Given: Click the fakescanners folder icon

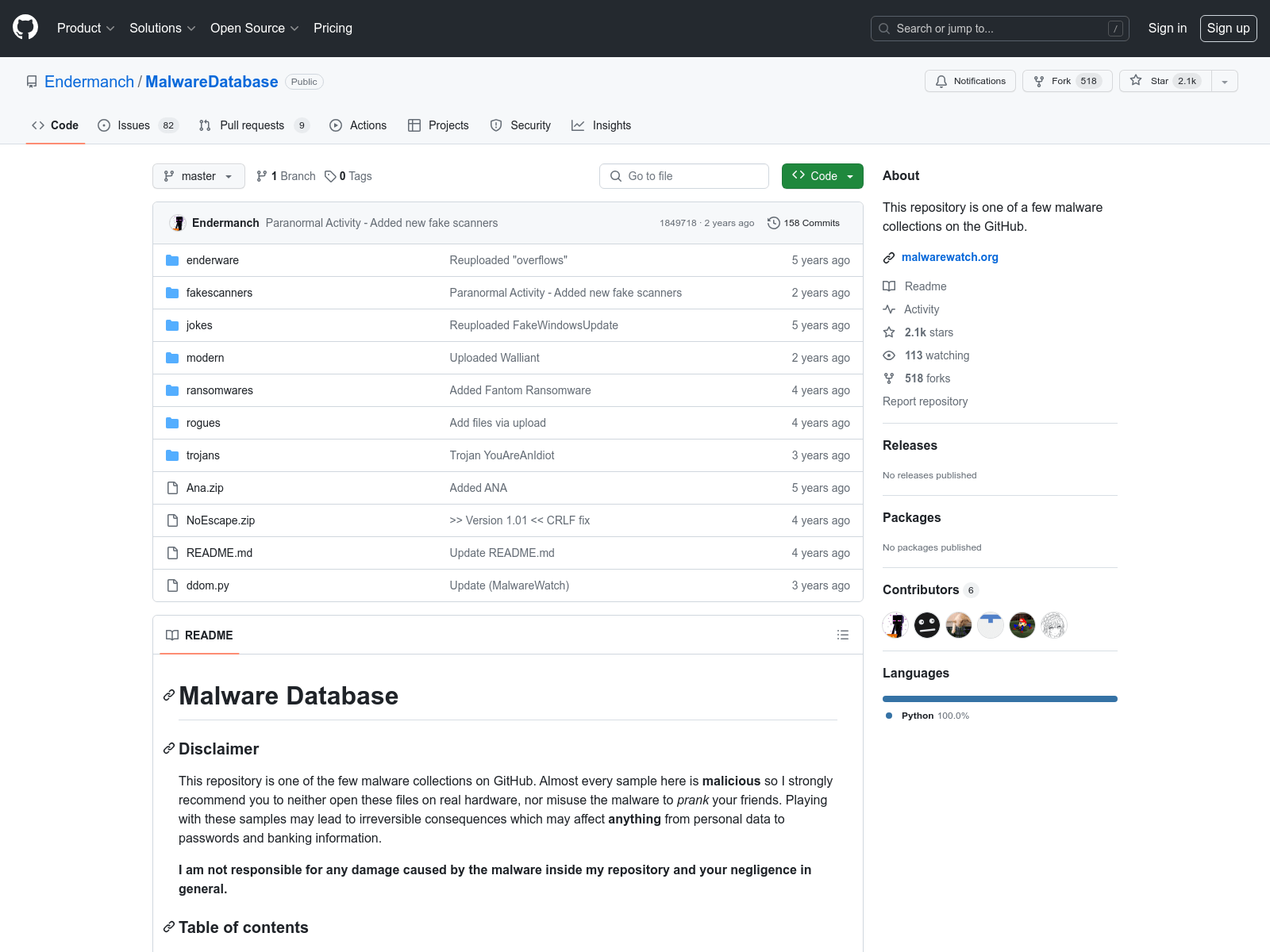Looking at the screenshot, I should point(172,293).
